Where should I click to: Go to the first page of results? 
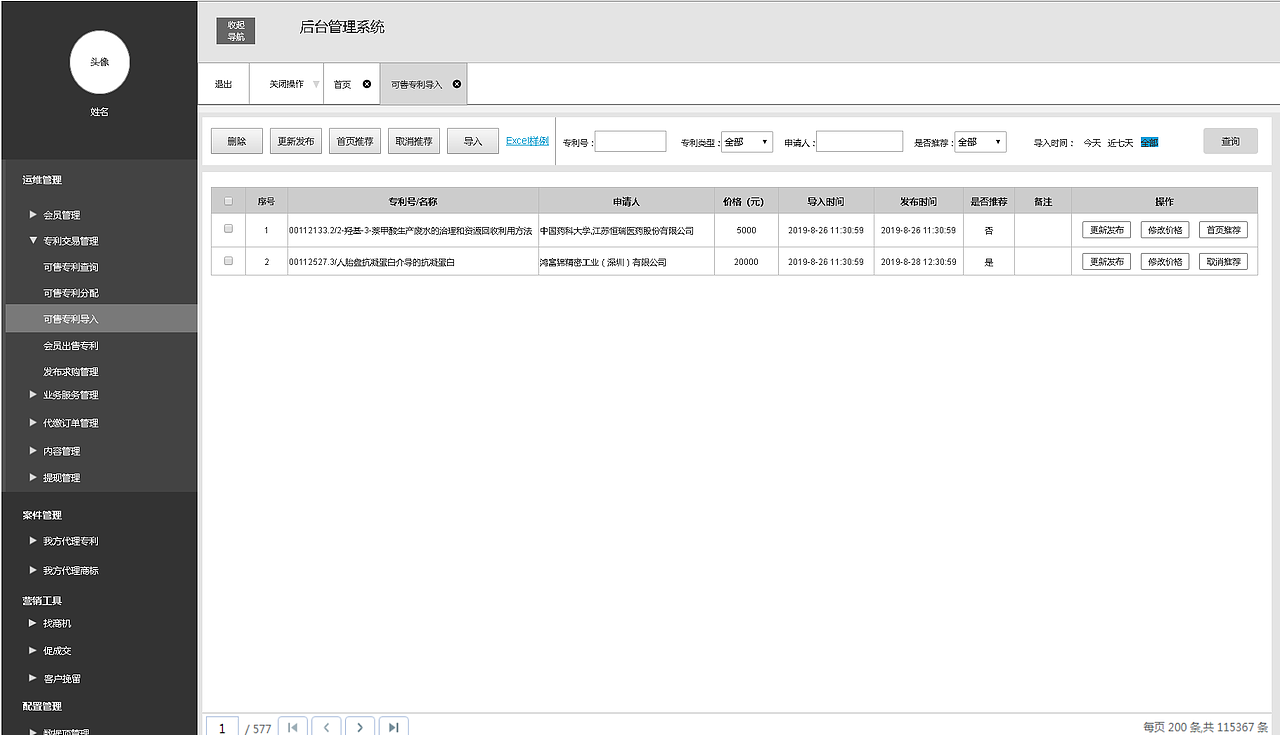point(292,728)
